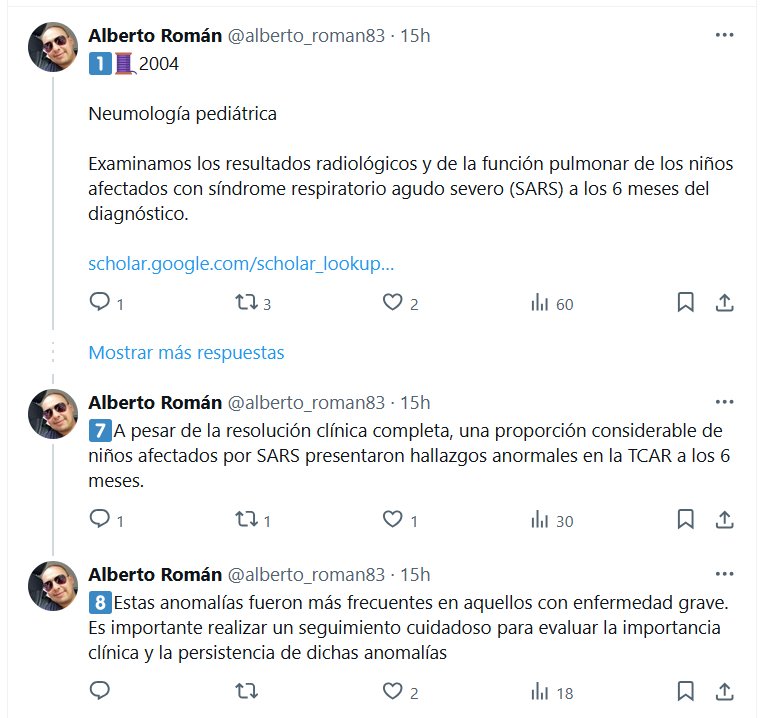760x718 pixels.
Task: Like tweet 7 about TCAR findings
Action: coord(393,520)
